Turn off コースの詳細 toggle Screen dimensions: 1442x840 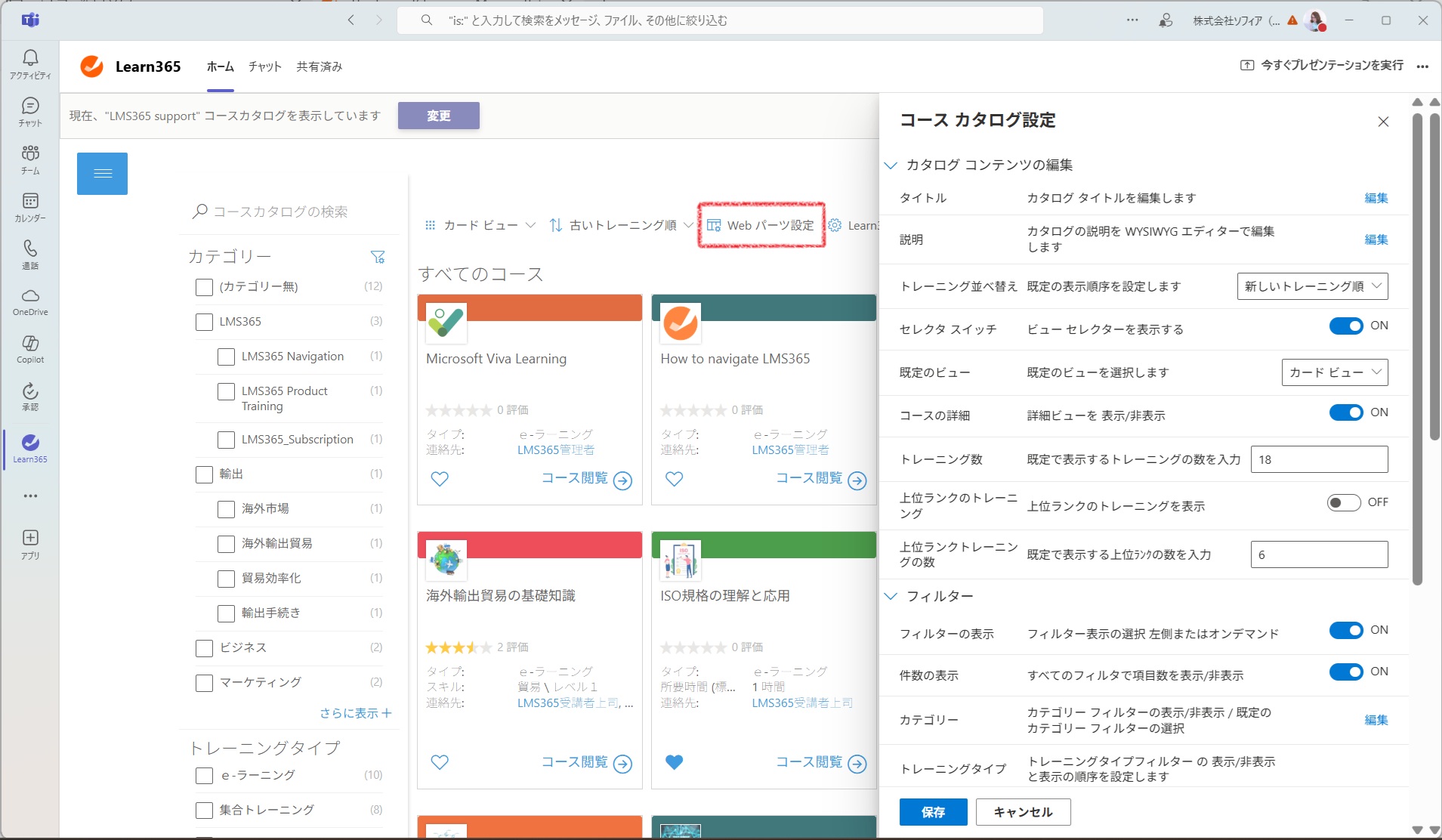pyautogui.click(x=1346, y=412)
